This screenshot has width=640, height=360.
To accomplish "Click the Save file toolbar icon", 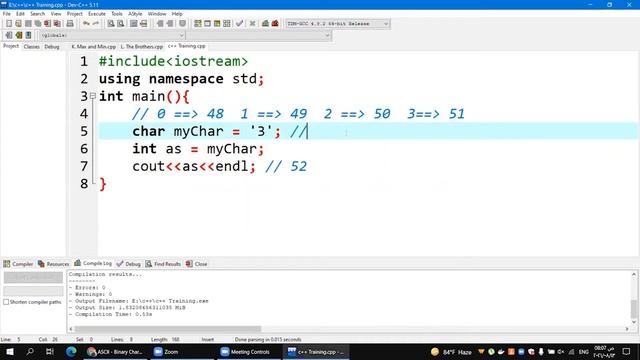I will [28, 24].
